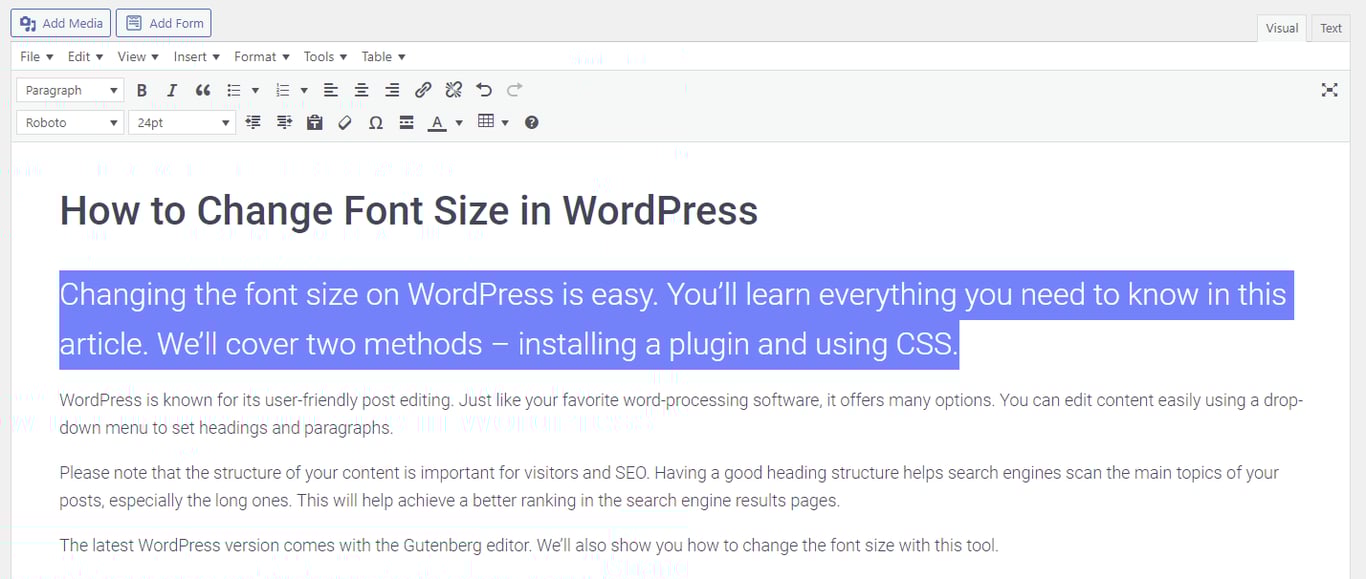The width and height of the screenshot is (1366, 579).
Task: Open the Paragraph style dropdown
Action: coord(69,90)
